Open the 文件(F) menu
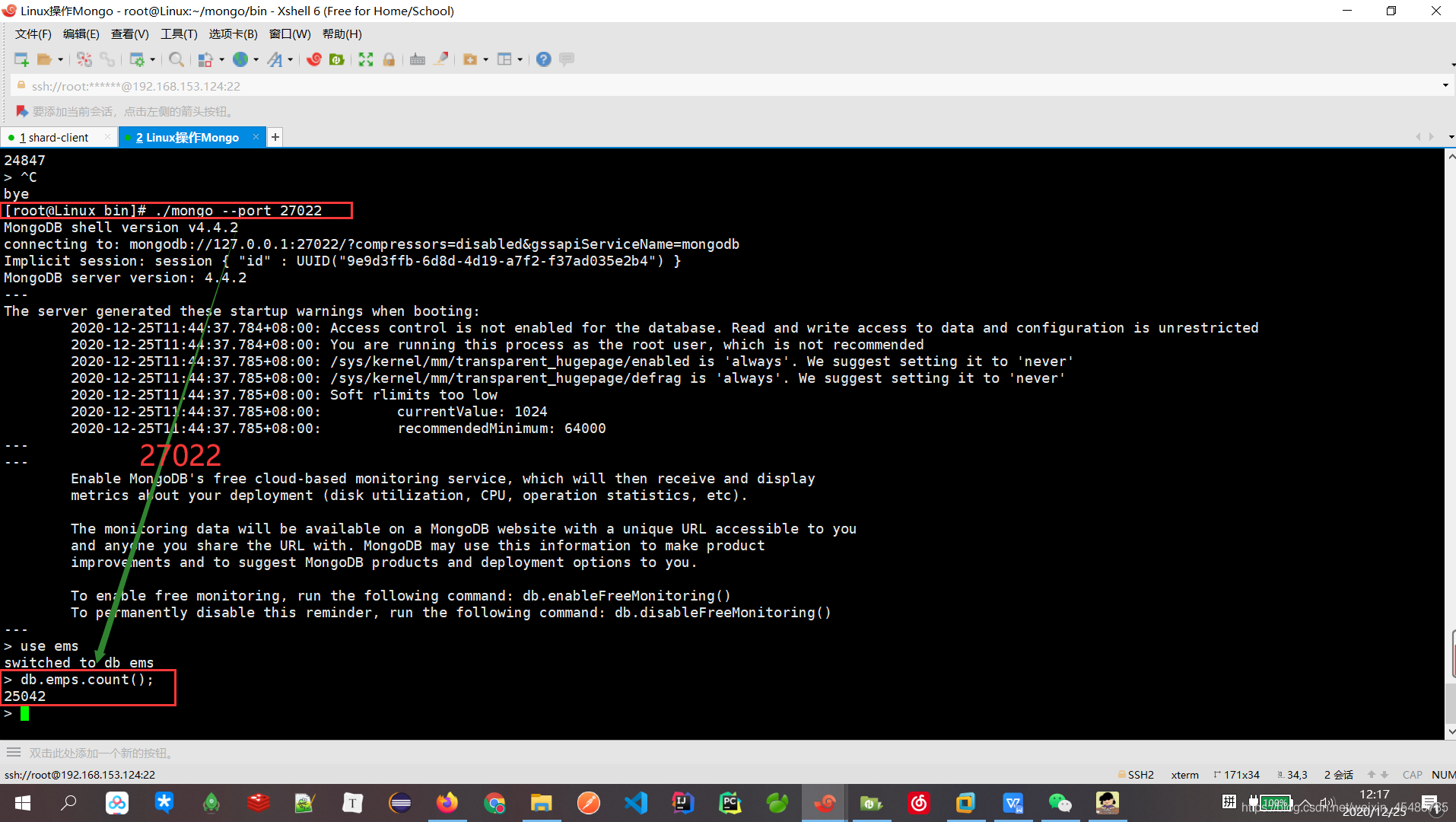This screenshot has width=1456, height=822. click(33, 34)
